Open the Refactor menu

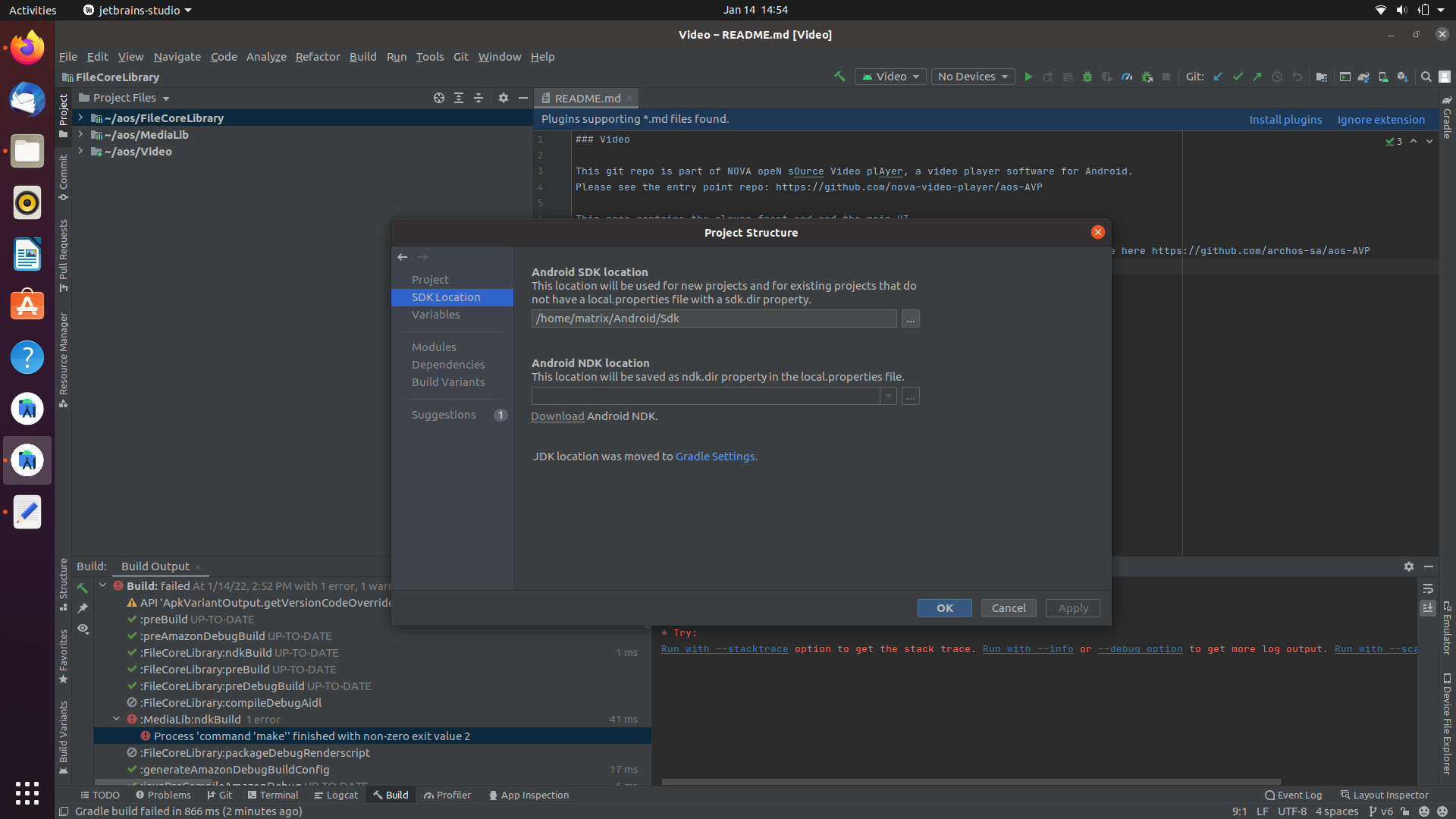pos(317,56)
